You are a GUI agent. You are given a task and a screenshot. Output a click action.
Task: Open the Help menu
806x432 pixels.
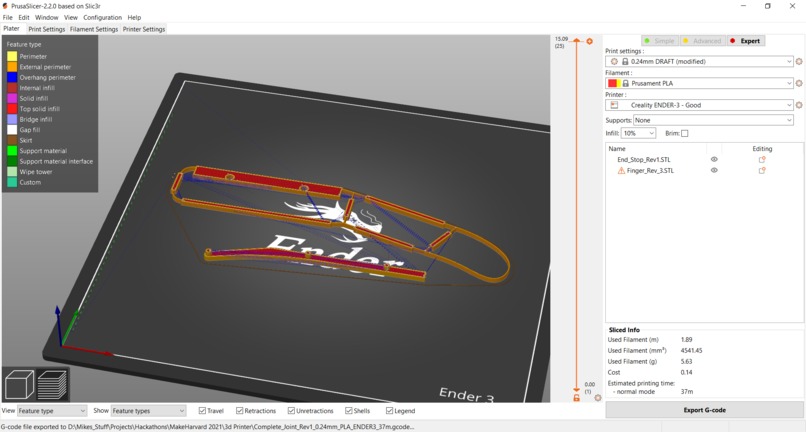tap(134, 17)
